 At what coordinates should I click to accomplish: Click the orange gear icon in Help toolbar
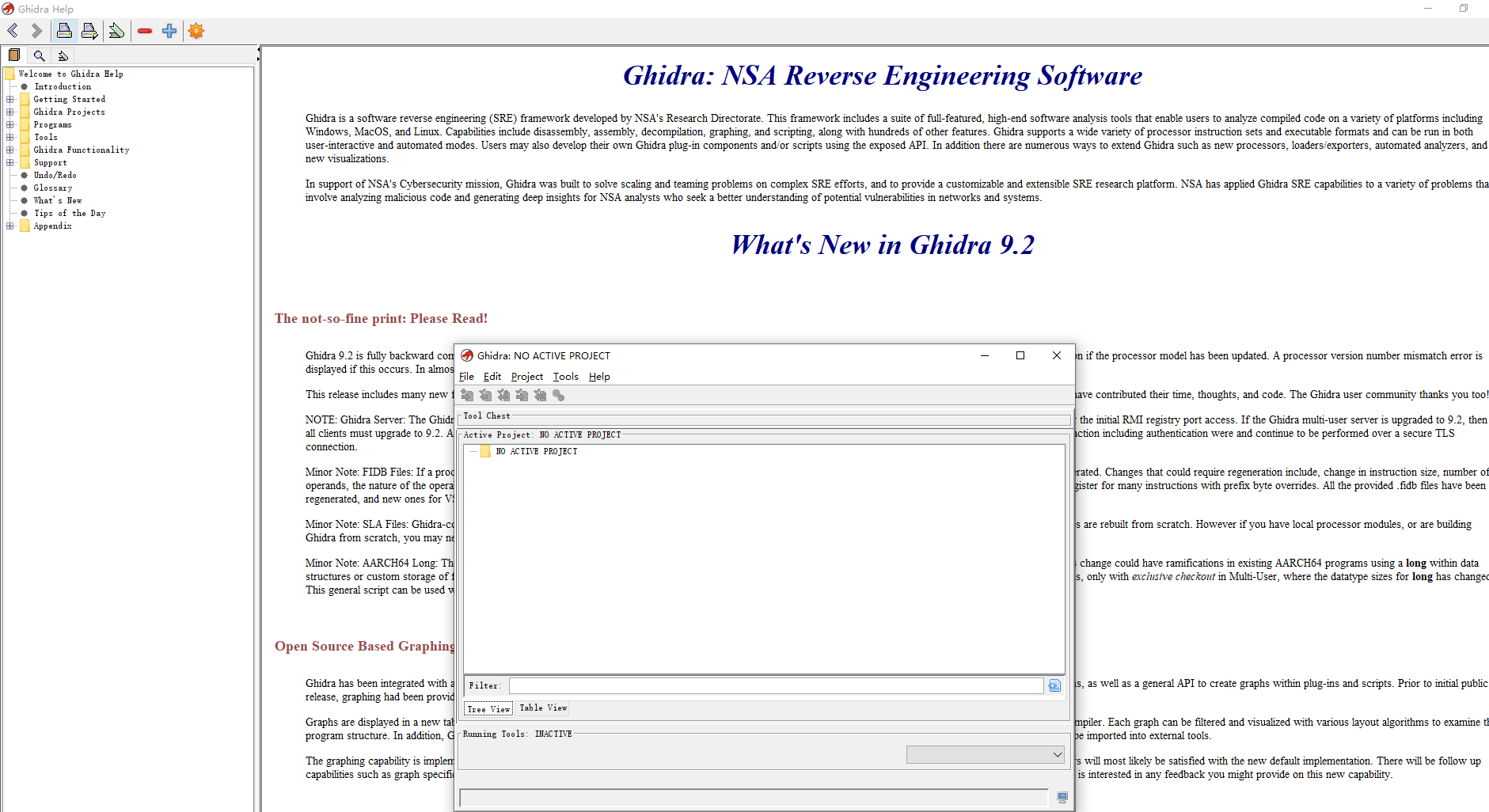(196, 31)
